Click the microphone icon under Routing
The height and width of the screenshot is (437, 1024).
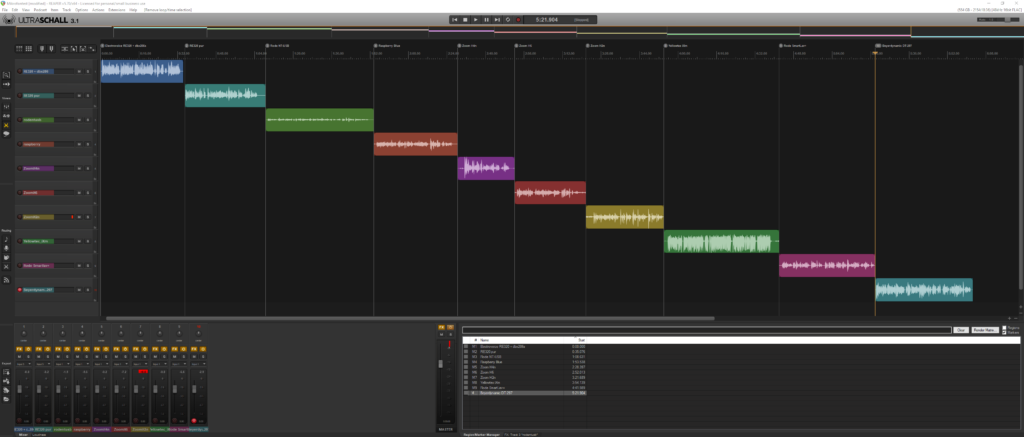[x=7, y=249]
